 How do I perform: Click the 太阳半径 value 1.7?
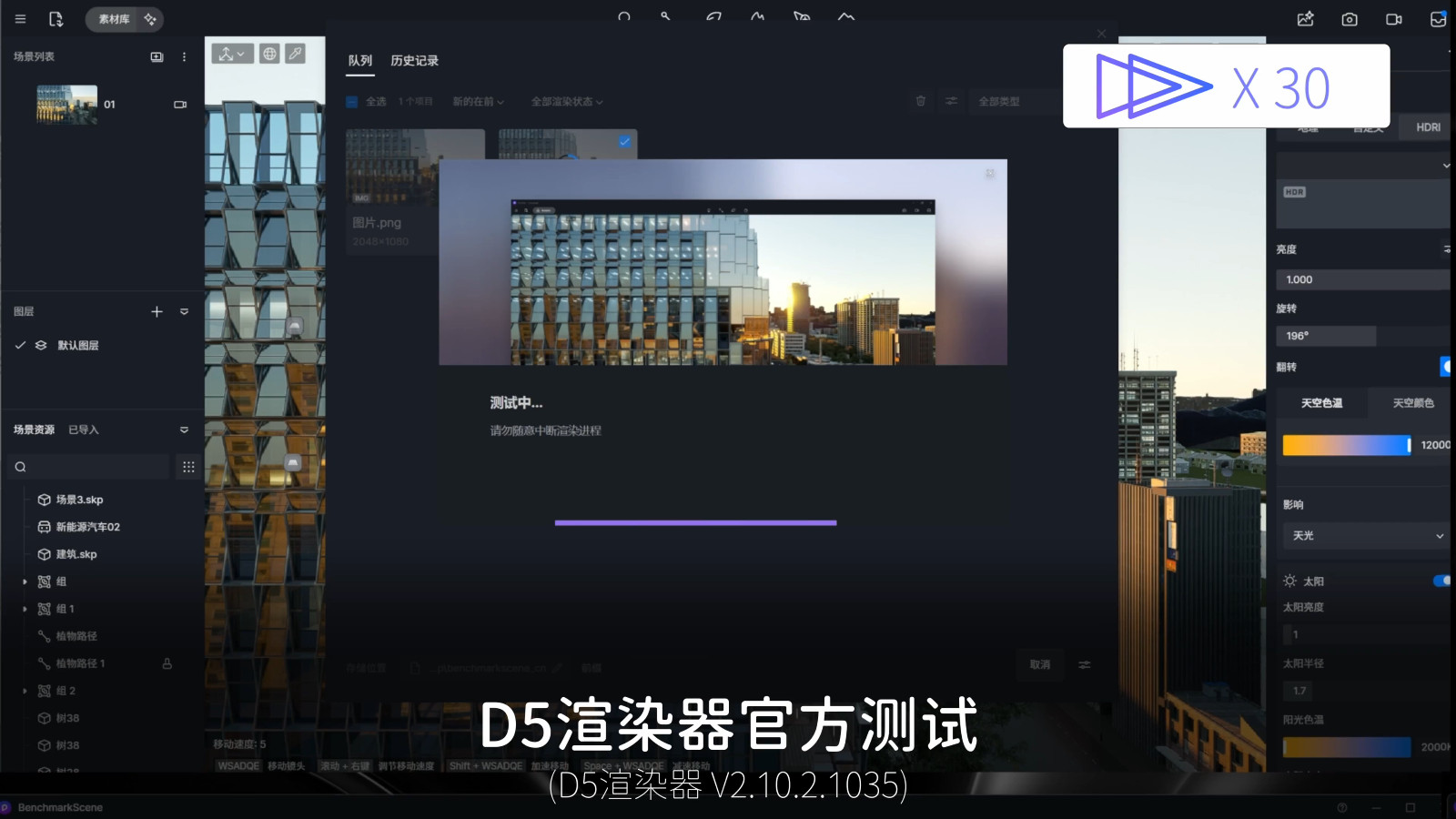(1299, 691)
